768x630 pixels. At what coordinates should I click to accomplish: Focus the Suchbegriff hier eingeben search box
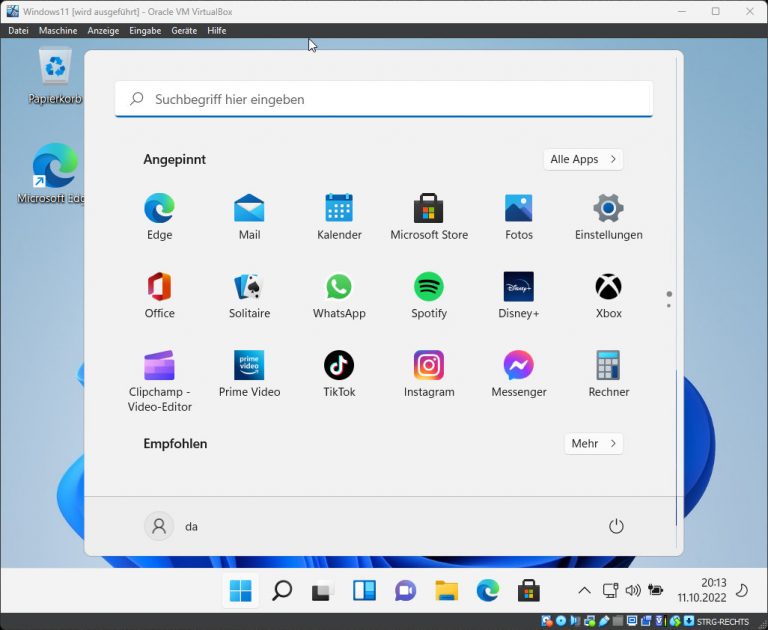click(384, 99)
